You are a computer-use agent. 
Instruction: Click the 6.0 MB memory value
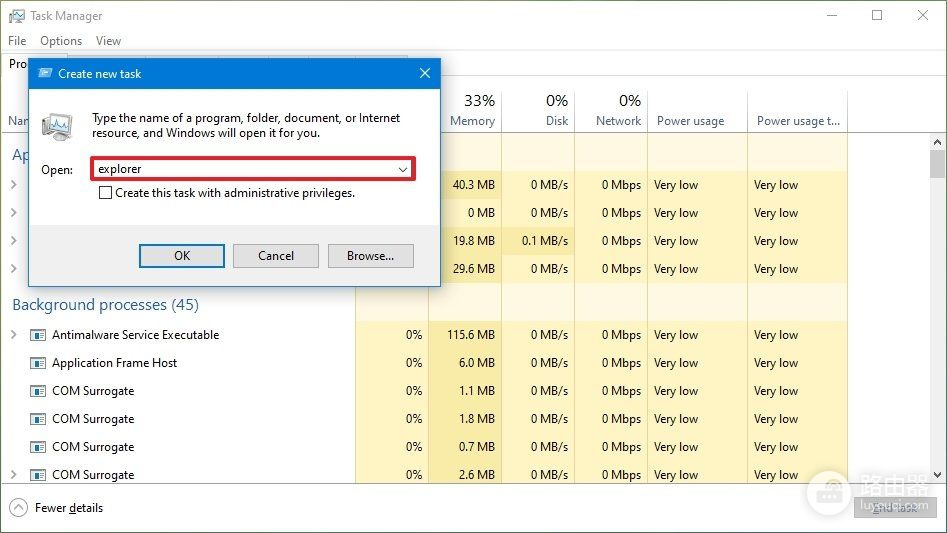(x=477, y=363)
